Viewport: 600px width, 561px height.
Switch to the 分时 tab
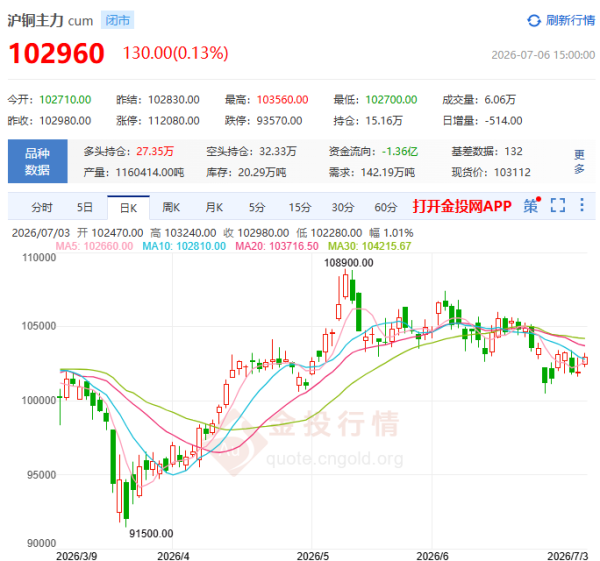42,207
